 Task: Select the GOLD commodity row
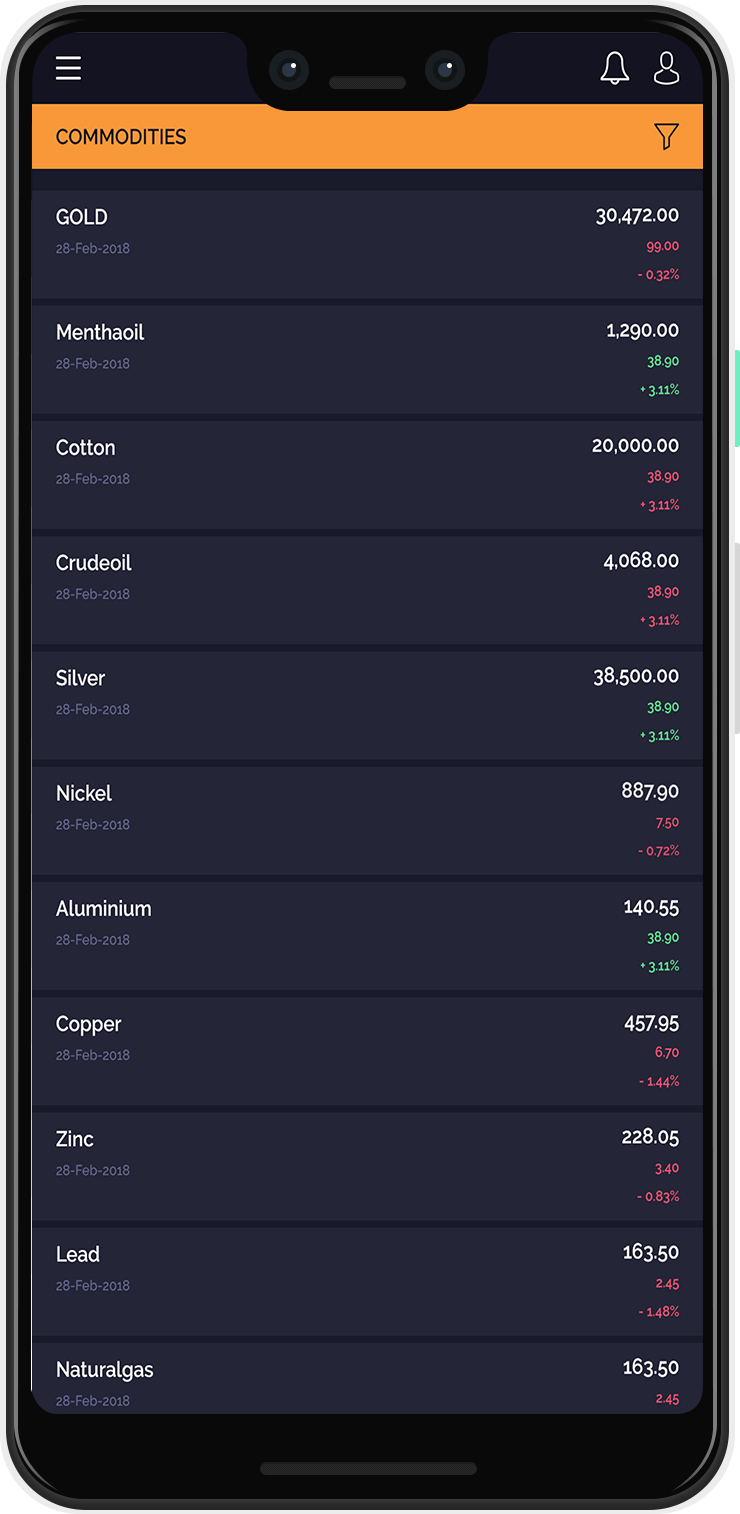(x=367, y=244)
